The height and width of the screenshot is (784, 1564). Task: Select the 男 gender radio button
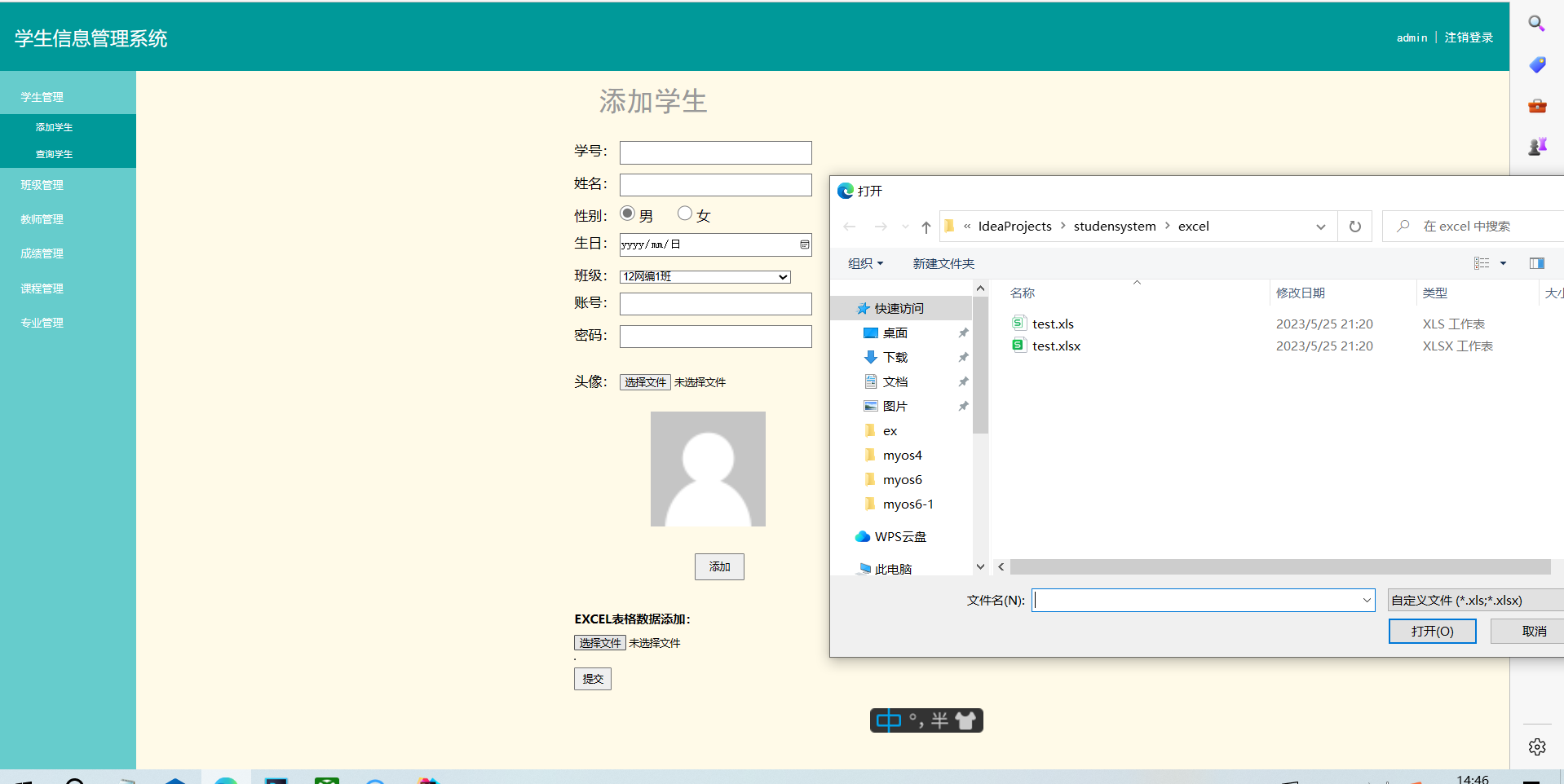click(627, 213)
